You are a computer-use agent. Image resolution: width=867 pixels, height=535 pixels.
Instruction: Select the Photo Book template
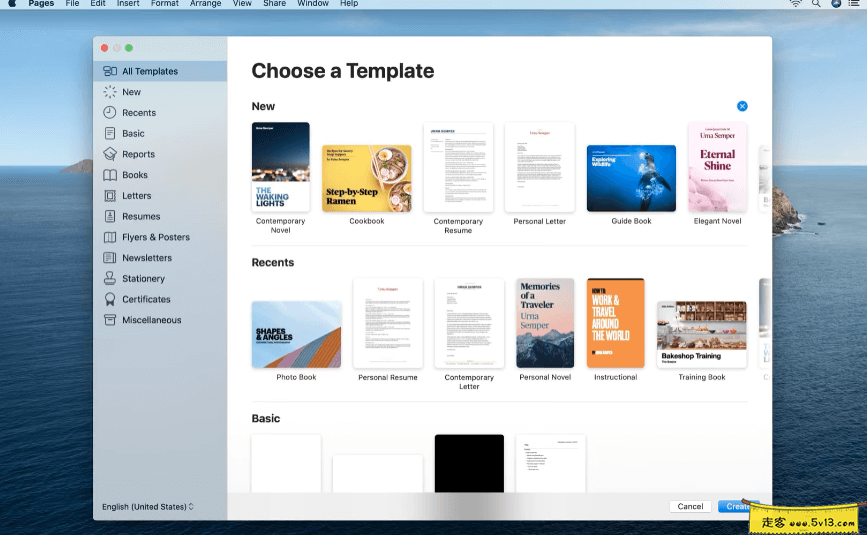[296, 334]
